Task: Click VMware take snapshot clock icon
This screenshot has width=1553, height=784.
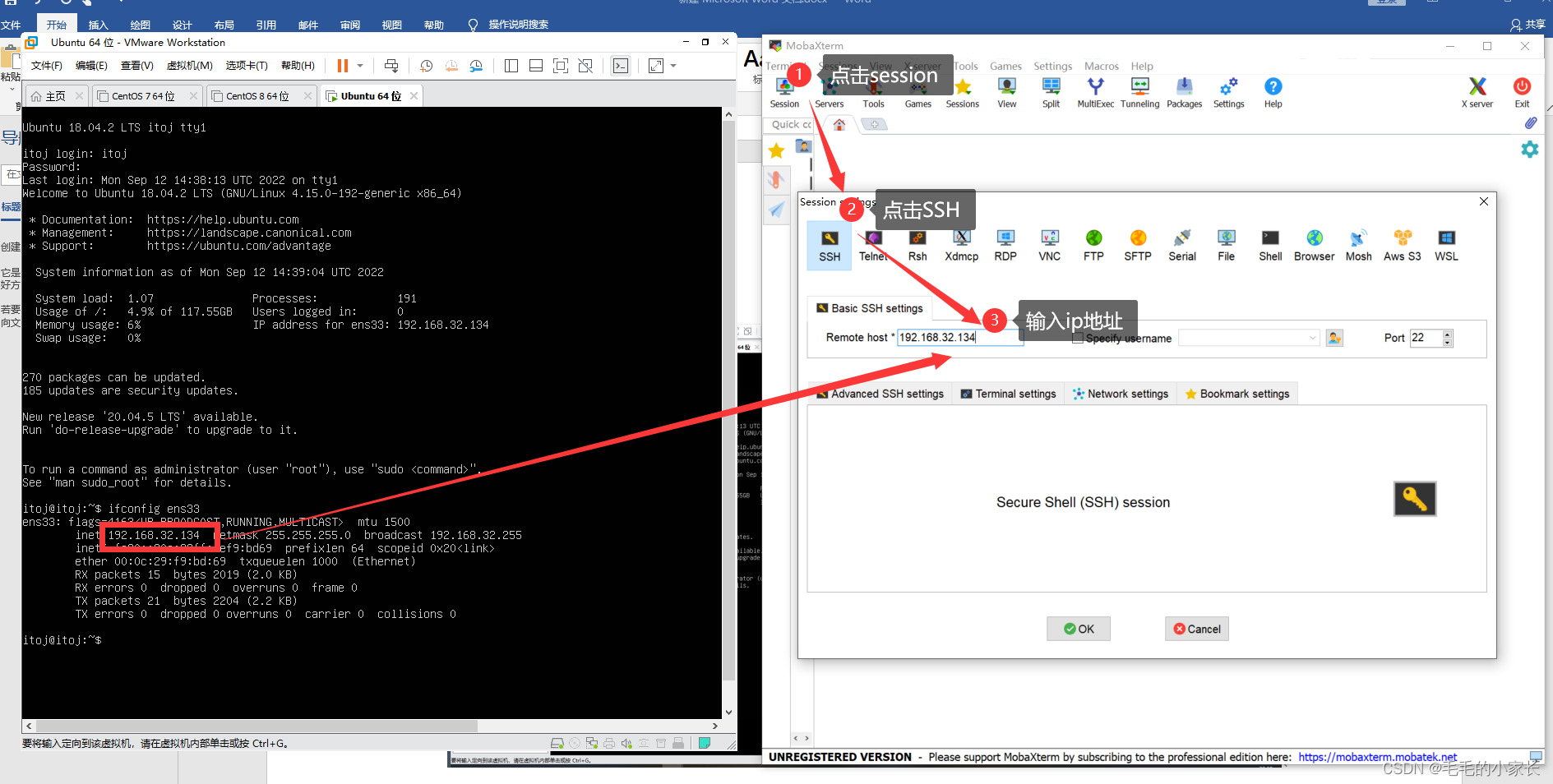Action: tap(426, 66)
